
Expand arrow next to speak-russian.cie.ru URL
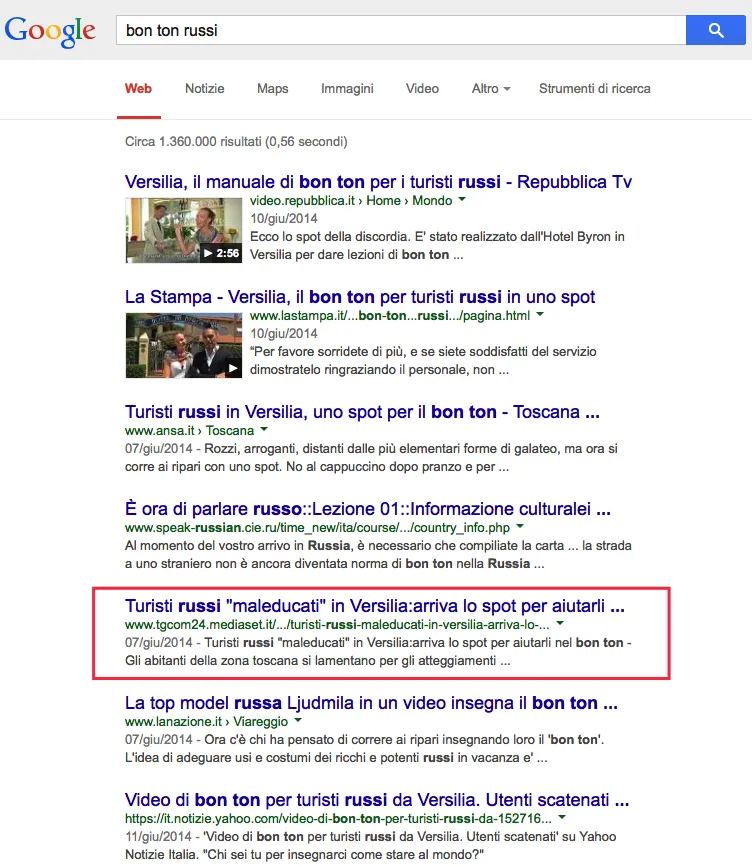pyautogui.click(x=520, y=526)
